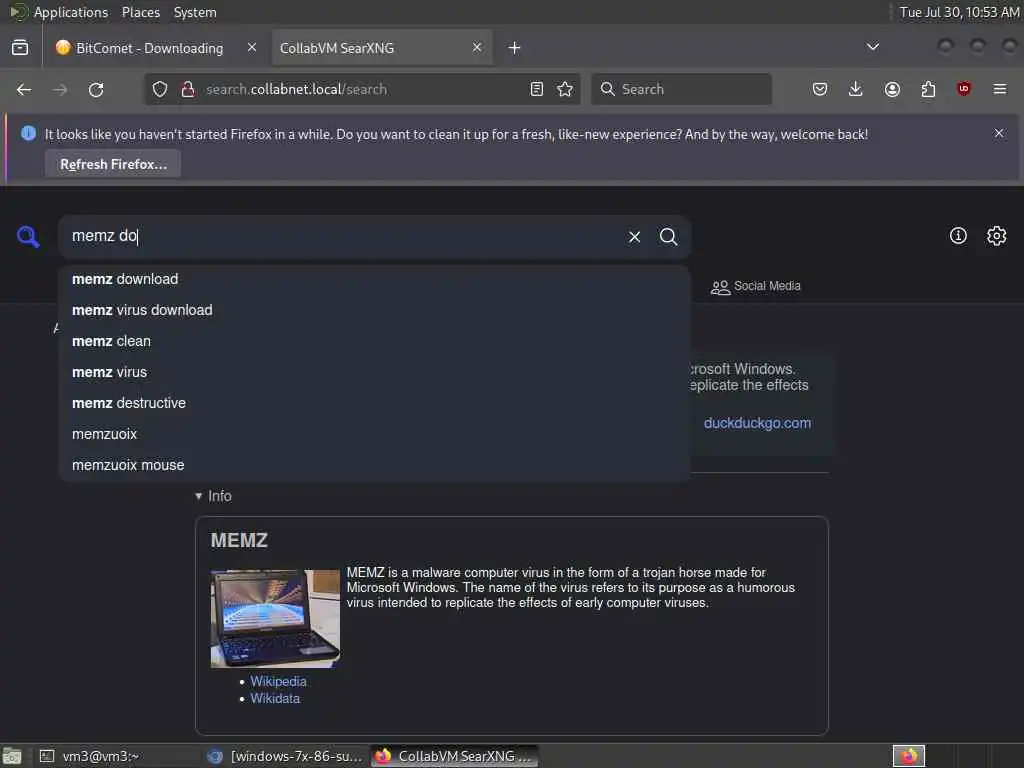Open the Wikidata link for MEMZ

point(275,698)
